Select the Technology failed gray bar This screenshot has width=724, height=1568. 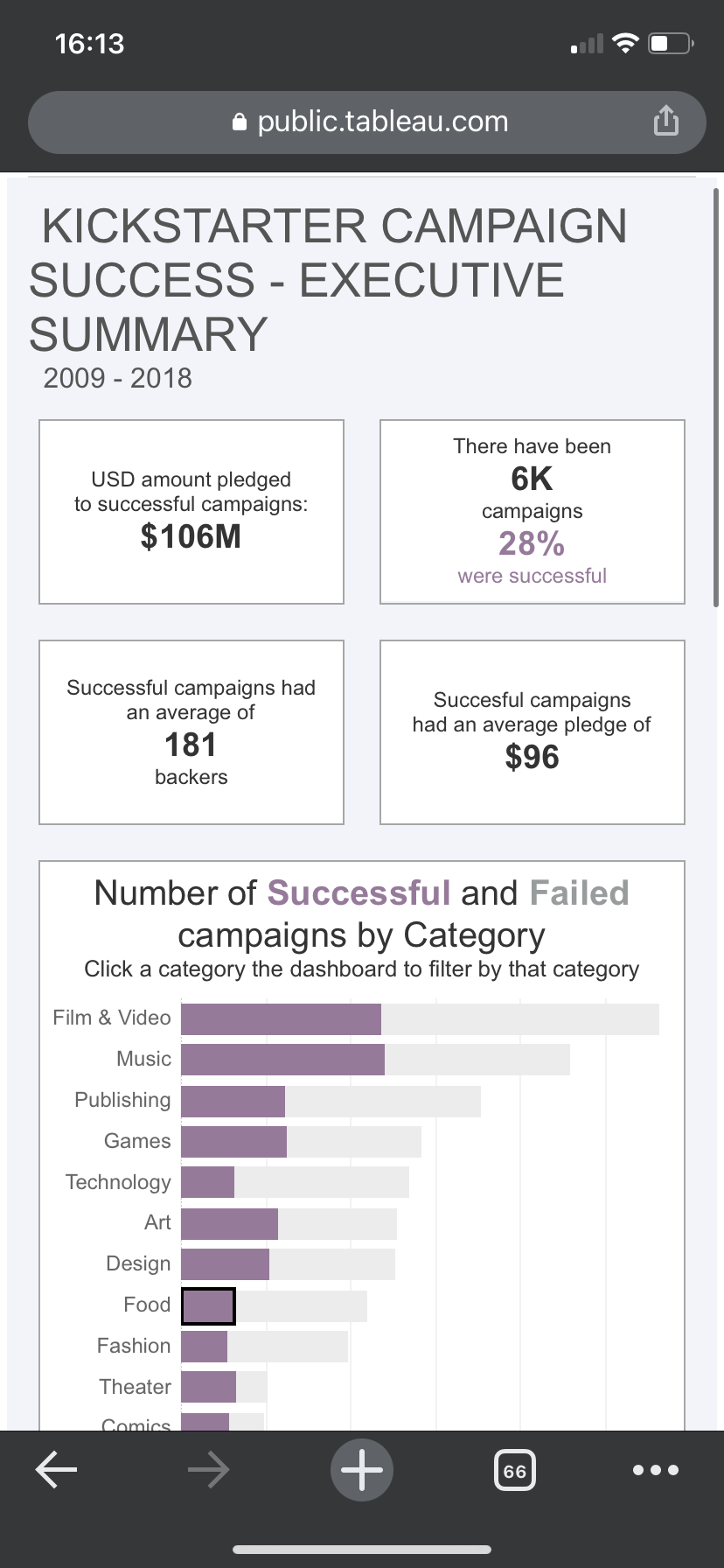[x=321, y=1182]
